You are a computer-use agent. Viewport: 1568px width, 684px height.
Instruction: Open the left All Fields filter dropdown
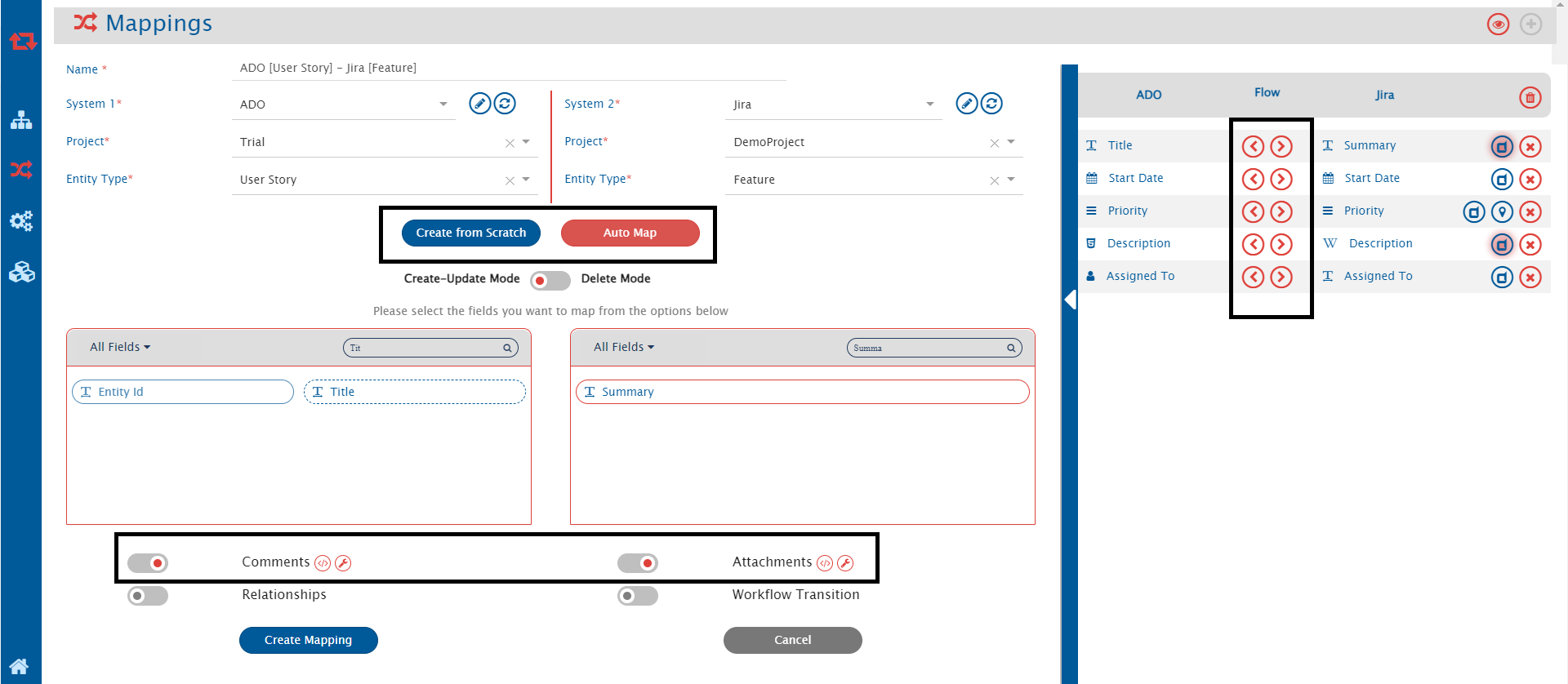[120, 347]
